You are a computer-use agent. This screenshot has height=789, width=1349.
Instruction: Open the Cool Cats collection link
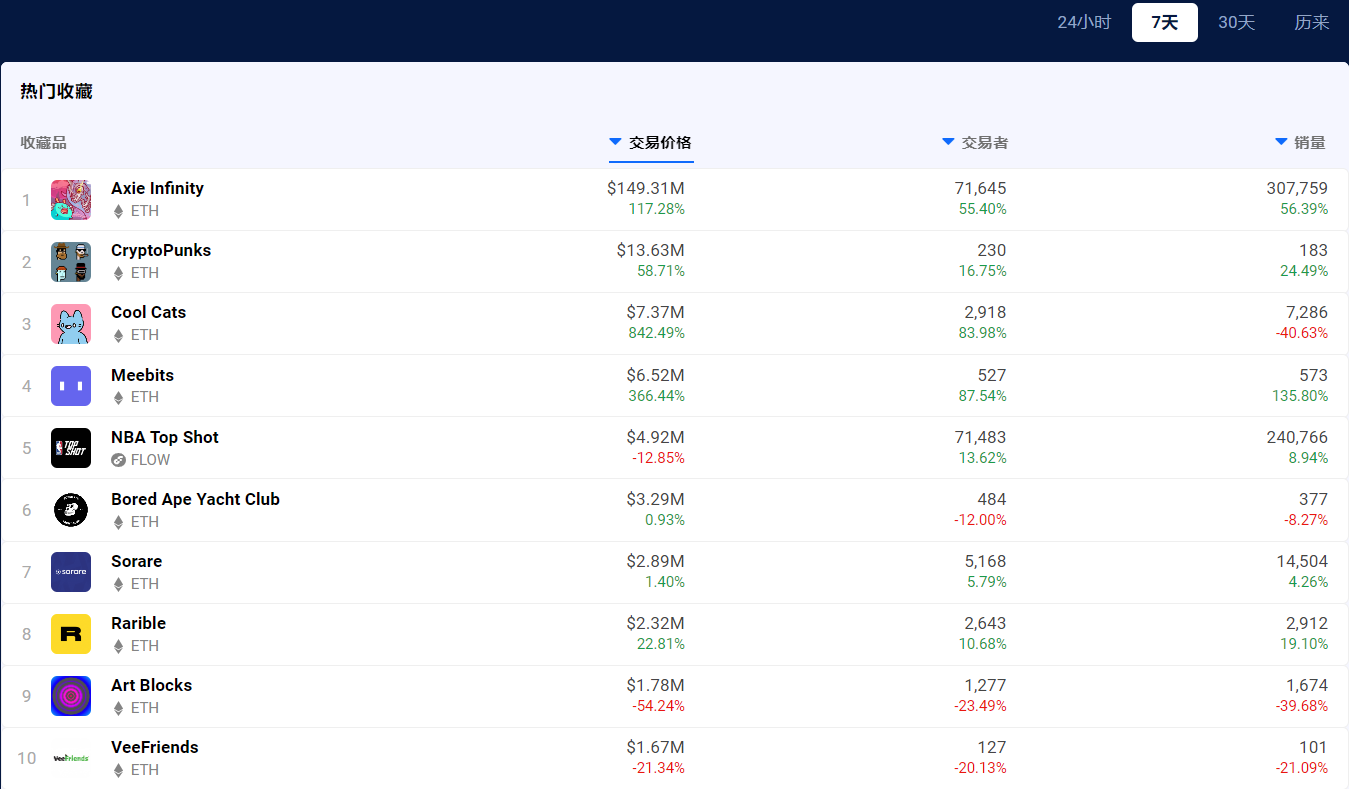[x=148, y=312]
